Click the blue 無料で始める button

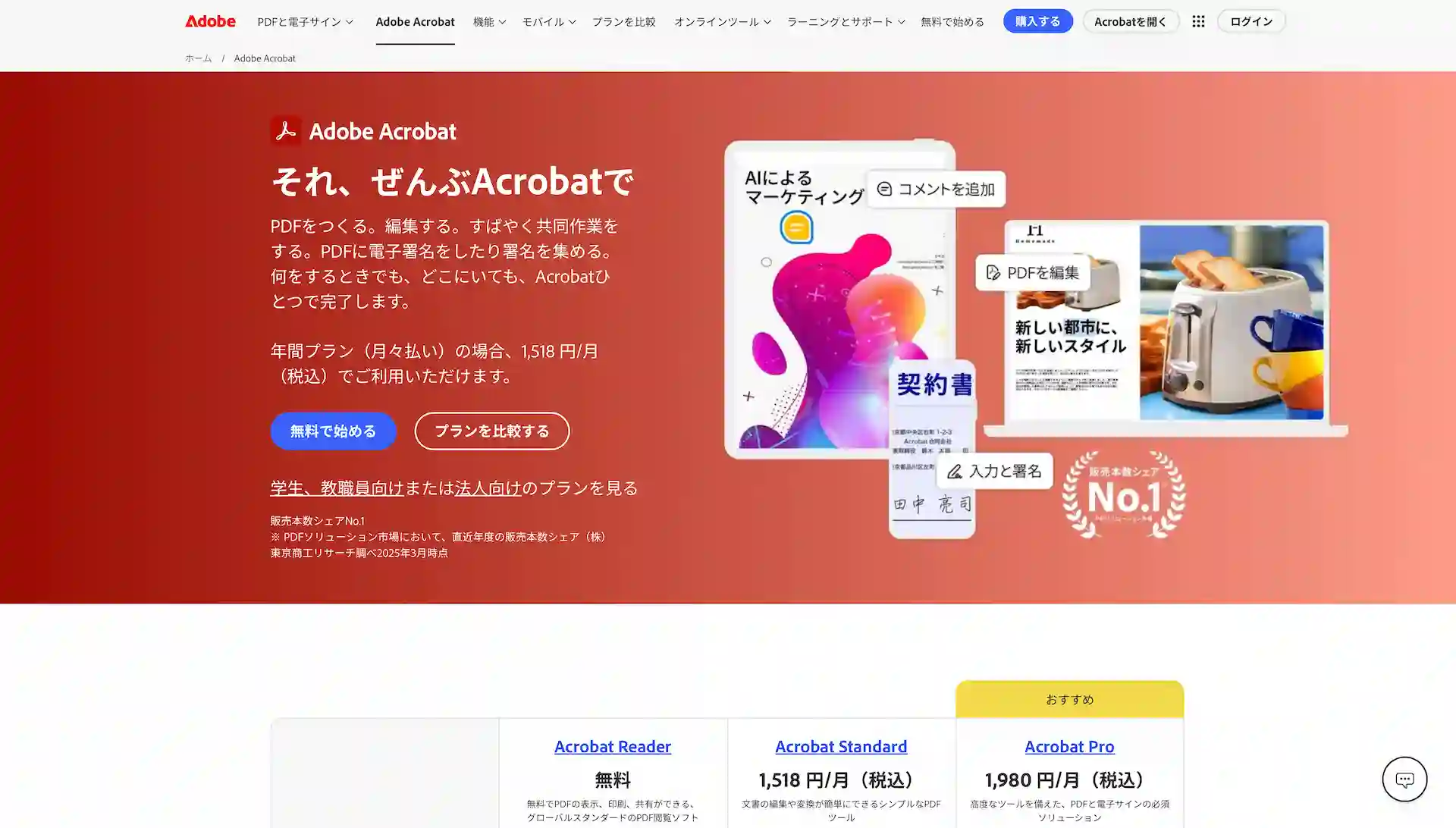pos(333,431)
